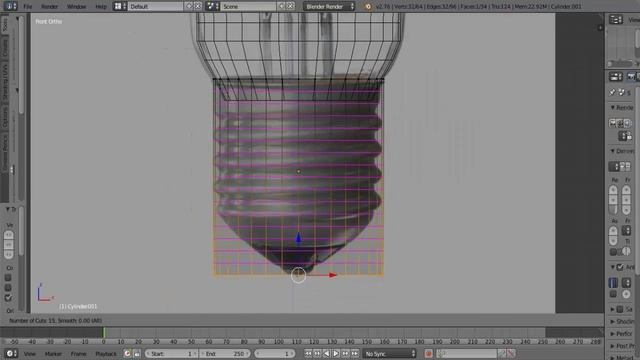Open the Help menu

click(100, 7)
